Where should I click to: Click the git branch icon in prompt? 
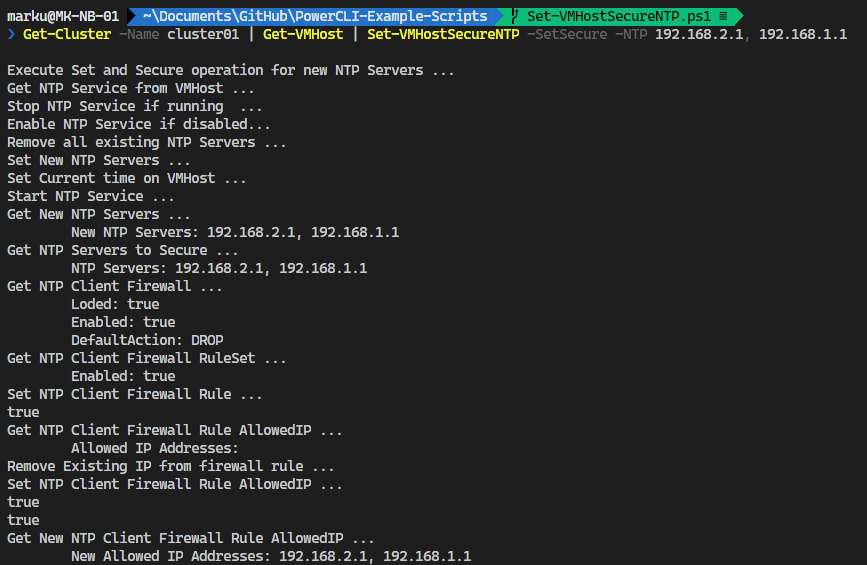(515, 16)
